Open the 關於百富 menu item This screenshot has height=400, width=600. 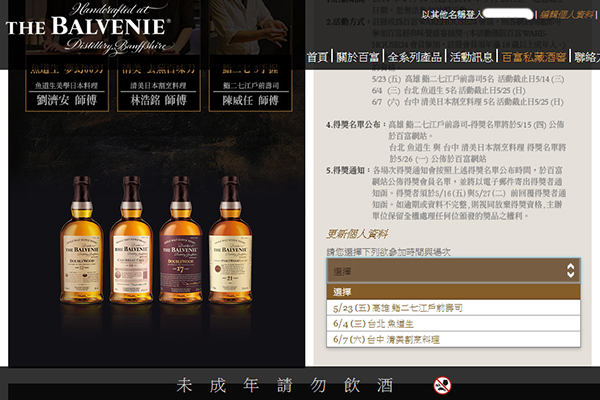357,57
